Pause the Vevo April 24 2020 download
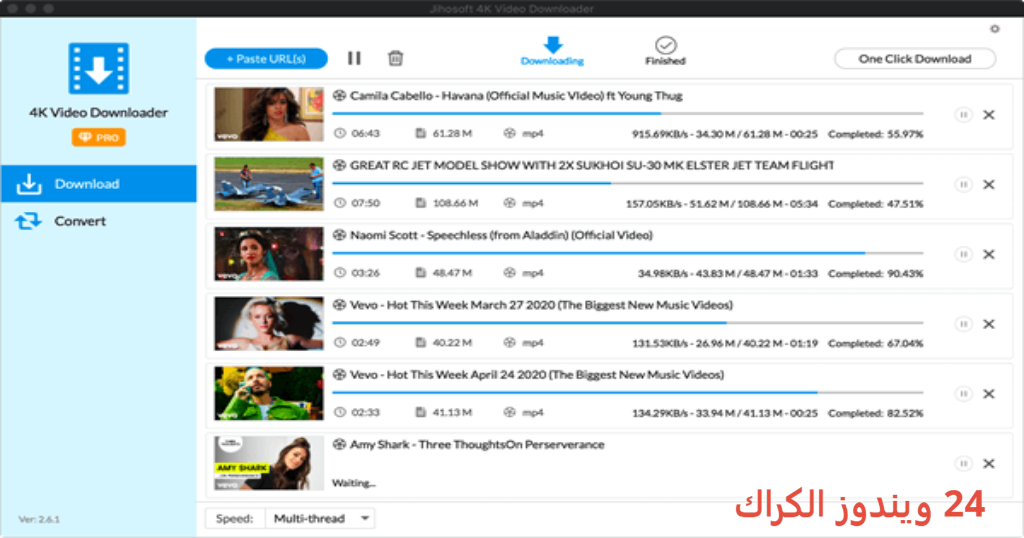 coord(963,394)
